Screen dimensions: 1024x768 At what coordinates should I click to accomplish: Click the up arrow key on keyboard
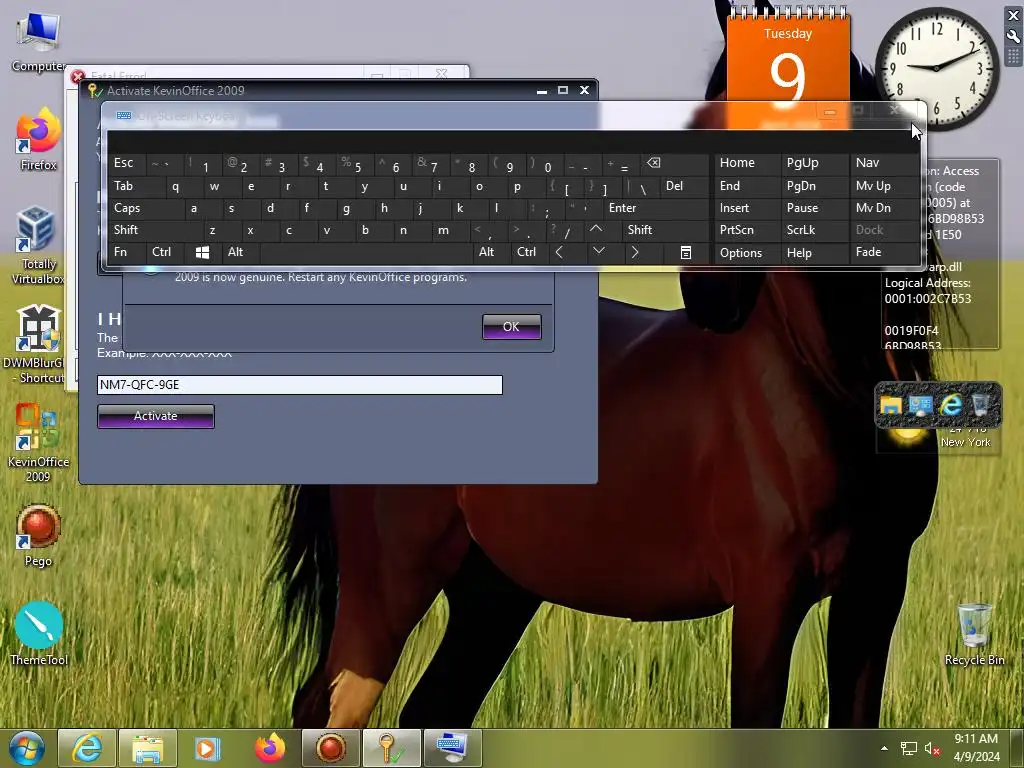point(596,229)
